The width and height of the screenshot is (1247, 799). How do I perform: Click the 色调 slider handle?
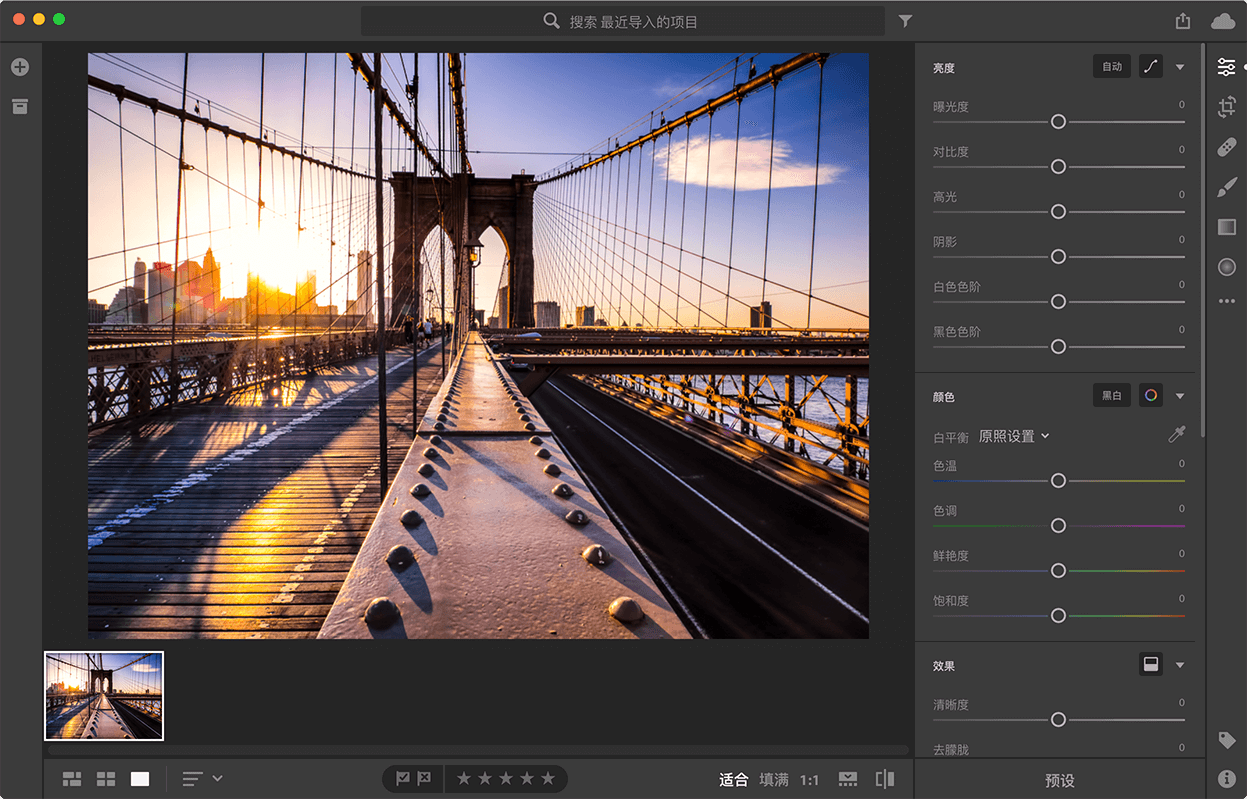click(x=1058, y=525)
